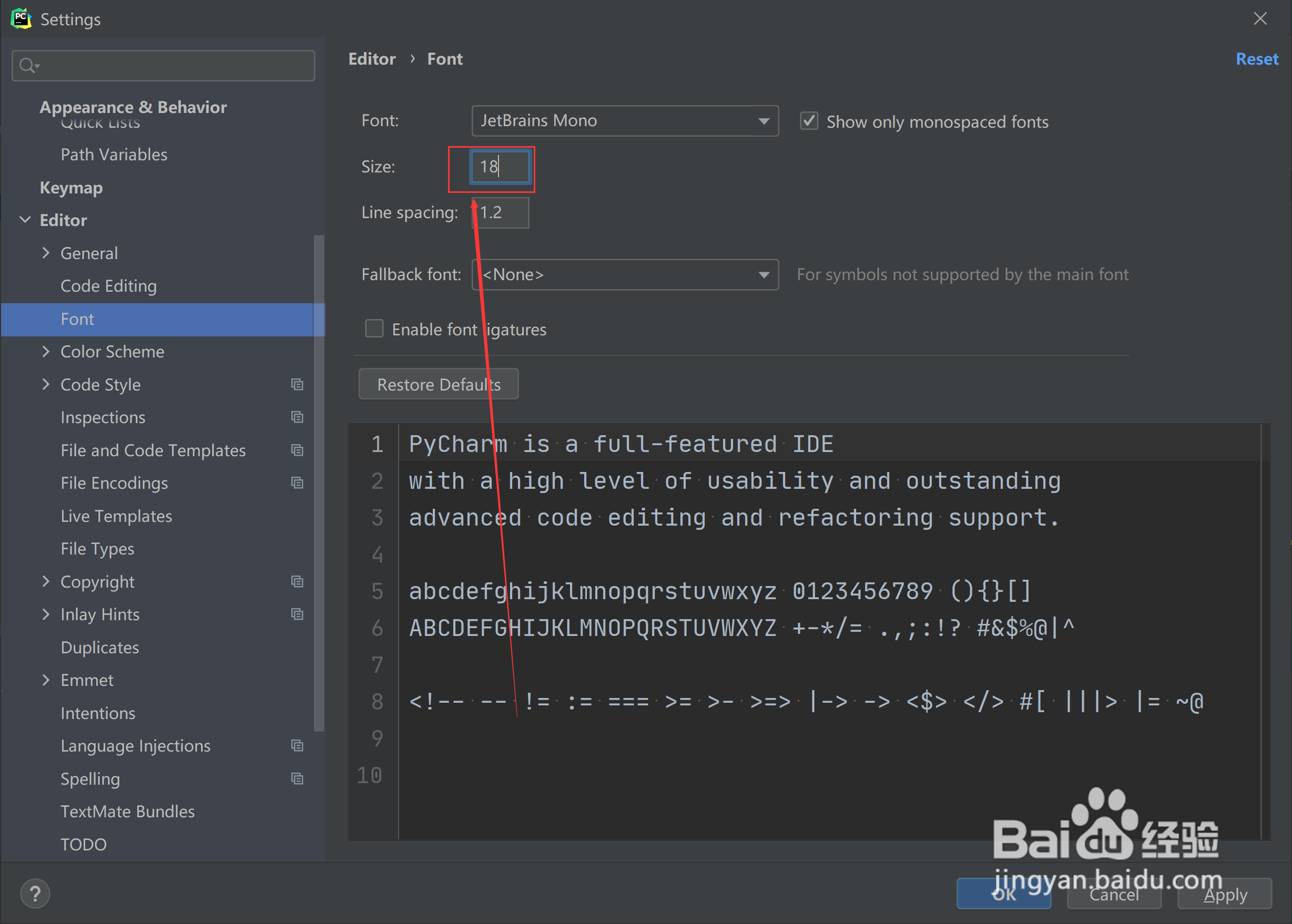This screenshot has height=924, width=1292.
Task: Open the Fallback font dropdown
Action: [625, 275]
